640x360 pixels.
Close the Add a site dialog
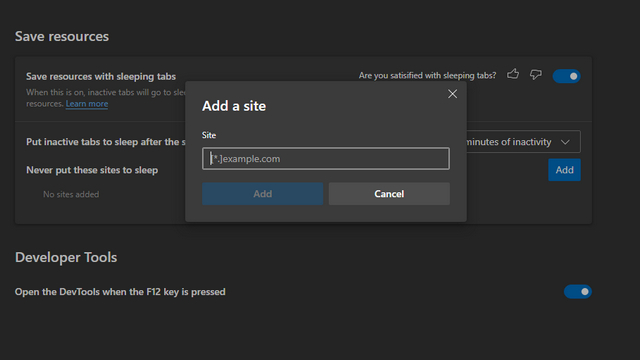click(x=452, y=94)
